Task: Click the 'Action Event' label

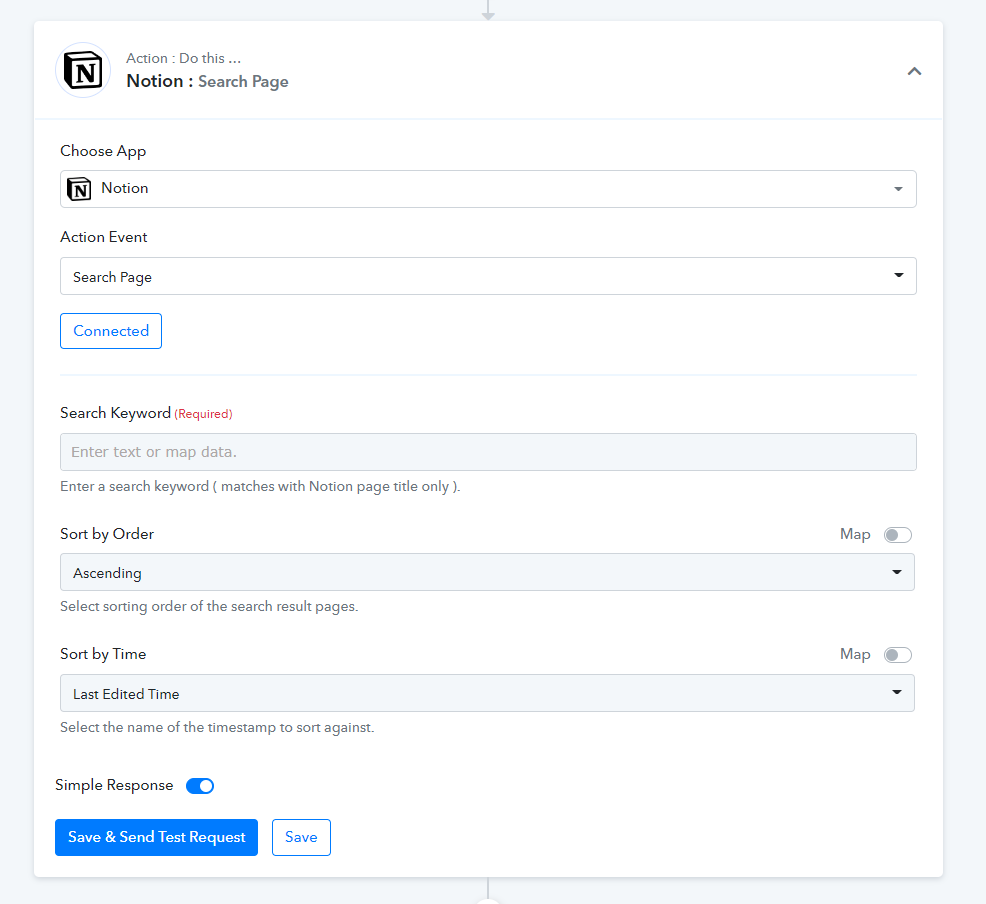Action: point(104,237)
